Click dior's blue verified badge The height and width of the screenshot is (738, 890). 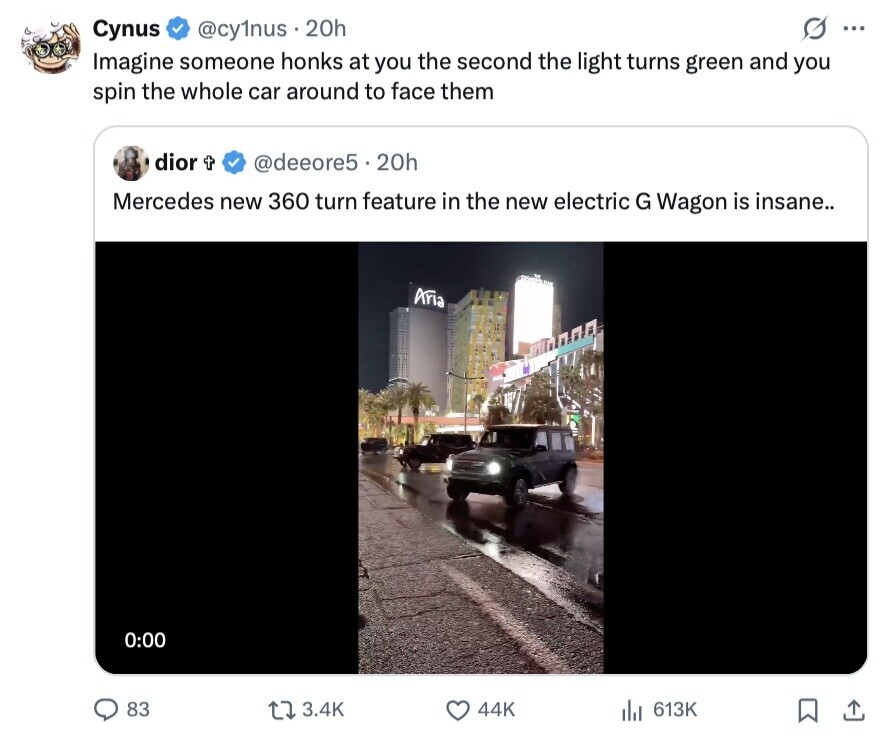(x=234, y=162)
